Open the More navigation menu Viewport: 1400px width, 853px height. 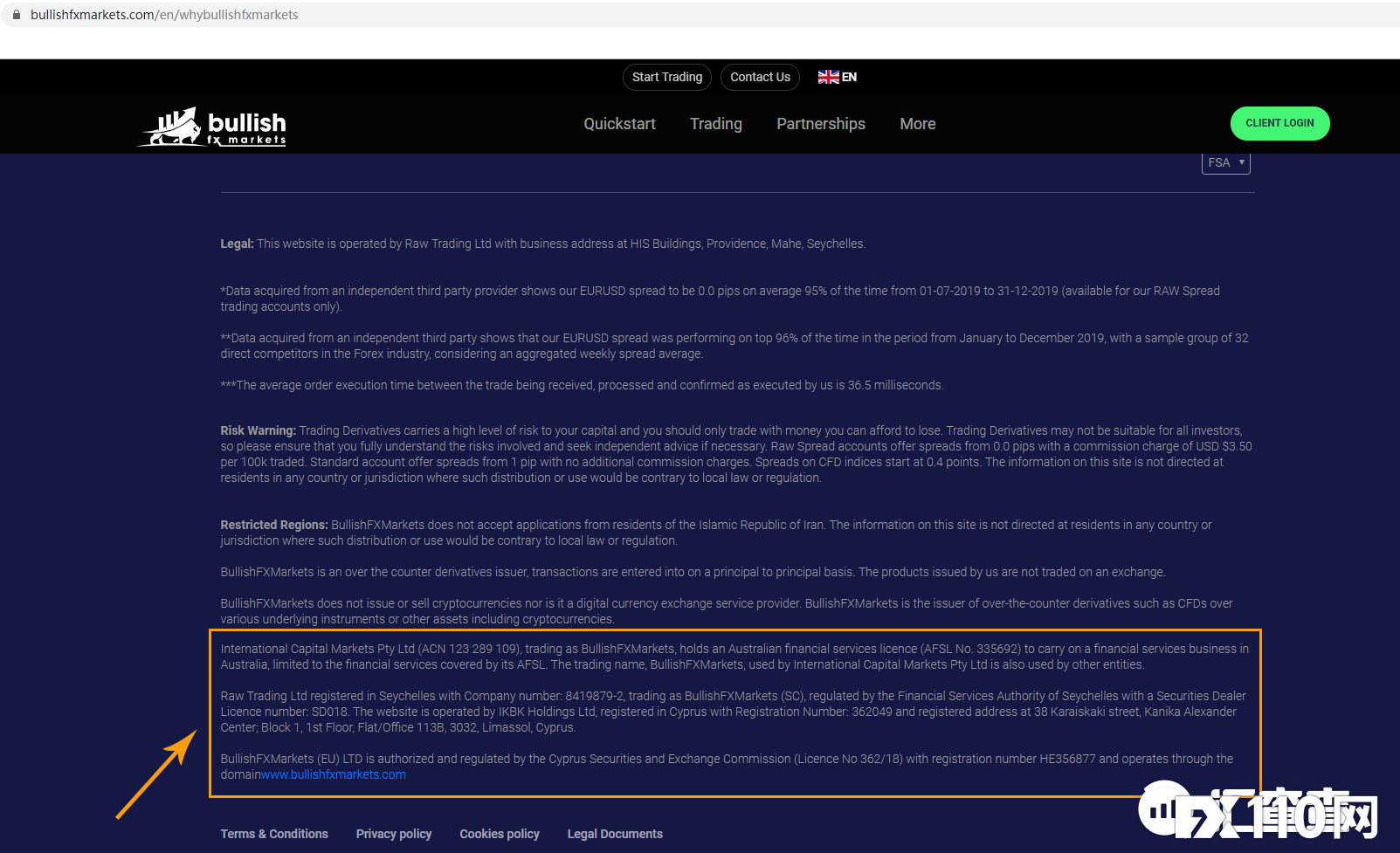(x=917, y=124)
